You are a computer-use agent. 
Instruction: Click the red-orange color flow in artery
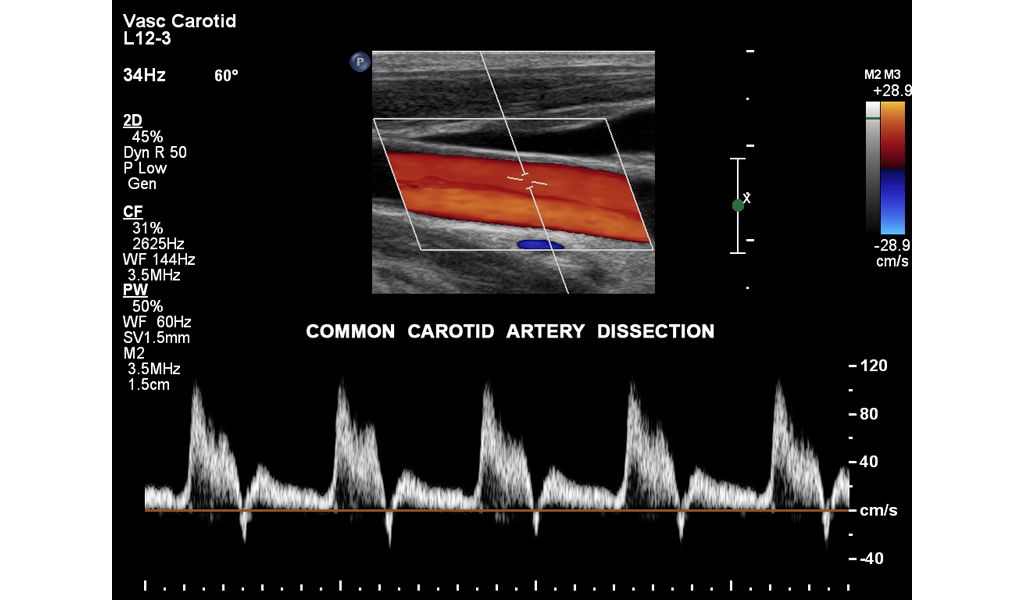[x=519, y=197]
